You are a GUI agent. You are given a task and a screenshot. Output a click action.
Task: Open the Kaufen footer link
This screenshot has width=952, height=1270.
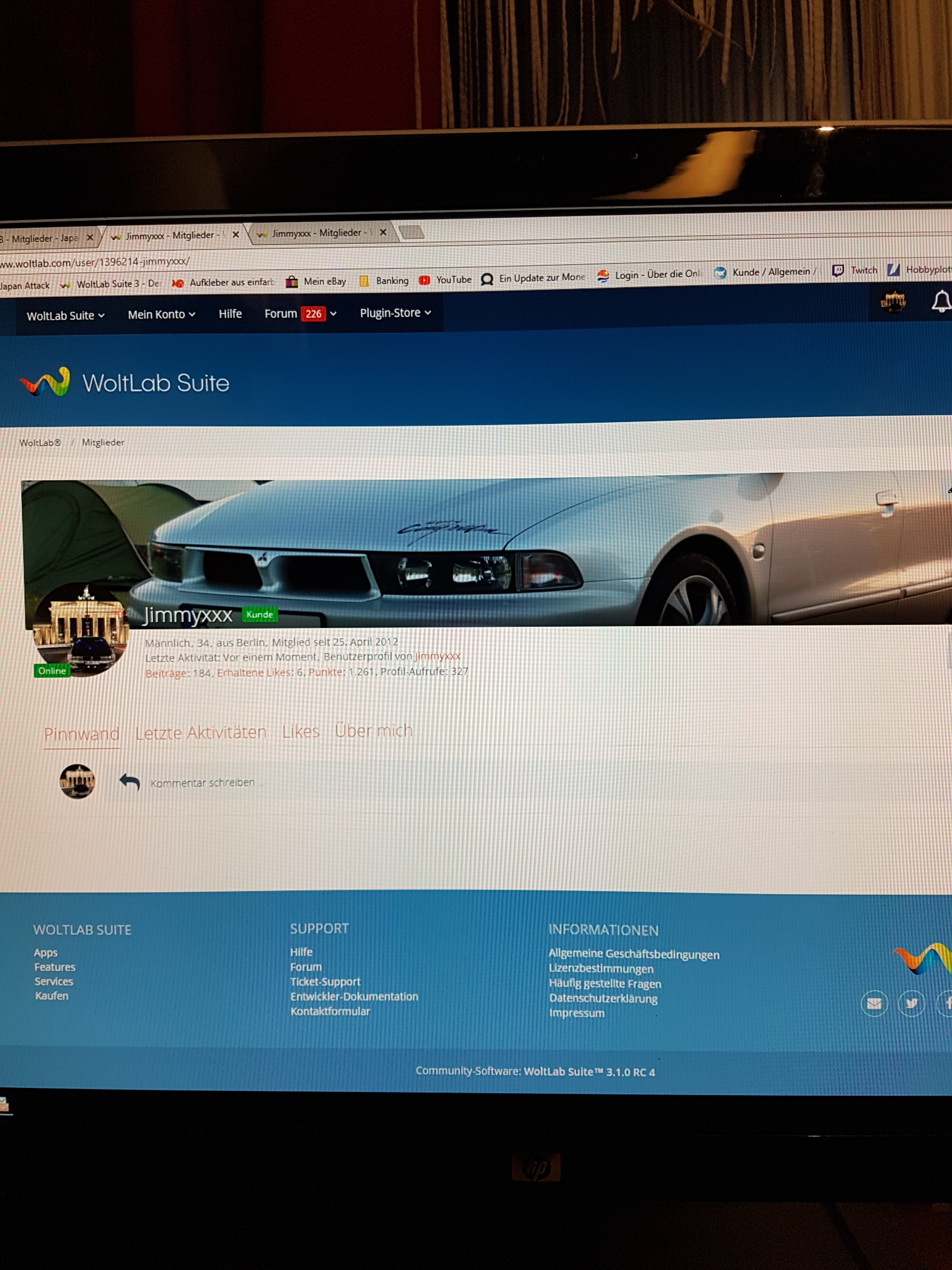52,996
